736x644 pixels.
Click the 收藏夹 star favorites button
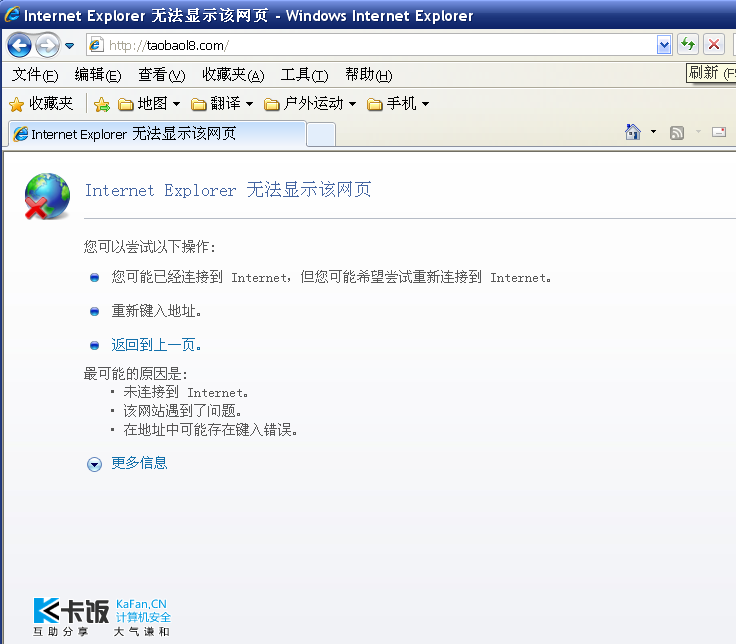(41, 104)
